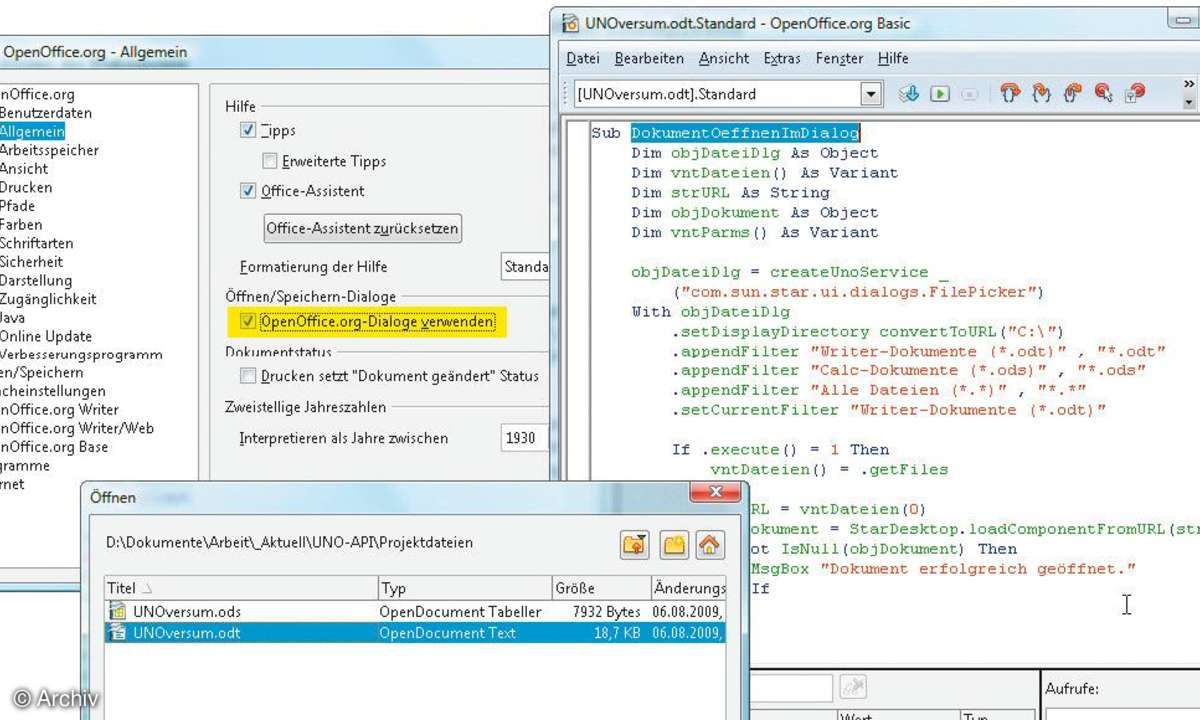This screenshot has width=1200, height=720.
Task: Click Office-Assistent zurücksetzen button
Action: coord(362,228)
